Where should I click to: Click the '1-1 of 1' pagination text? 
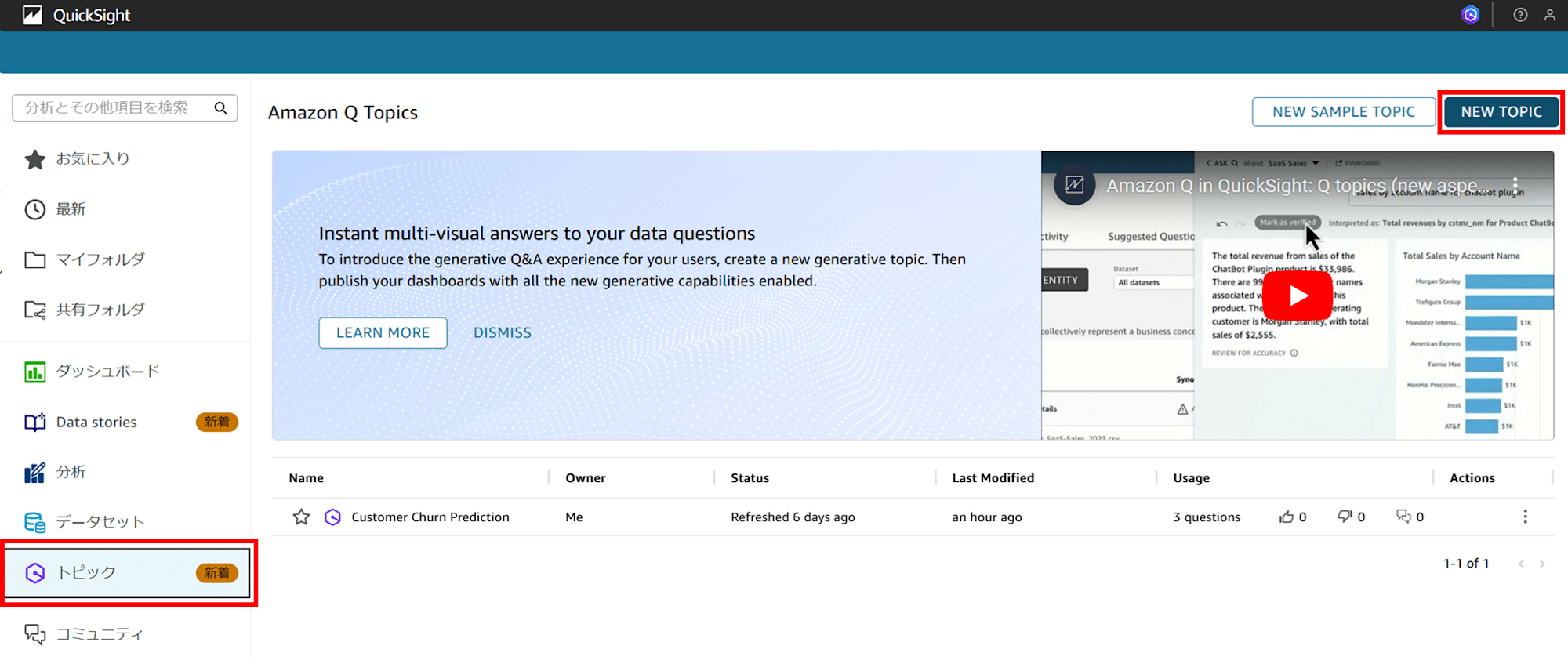[1466, 564]
